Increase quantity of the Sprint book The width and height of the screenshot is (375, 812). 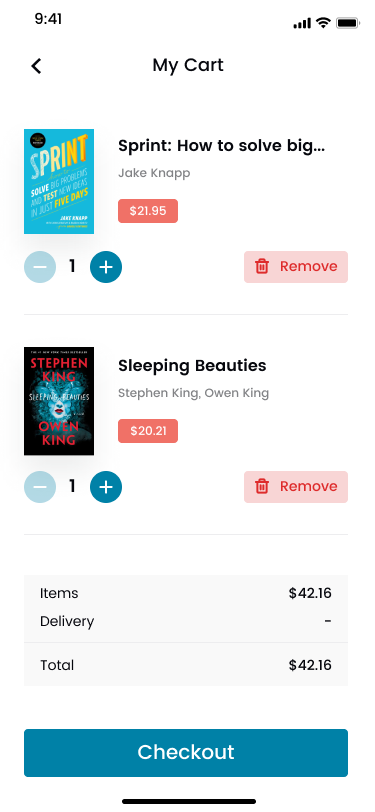(106, 267)
